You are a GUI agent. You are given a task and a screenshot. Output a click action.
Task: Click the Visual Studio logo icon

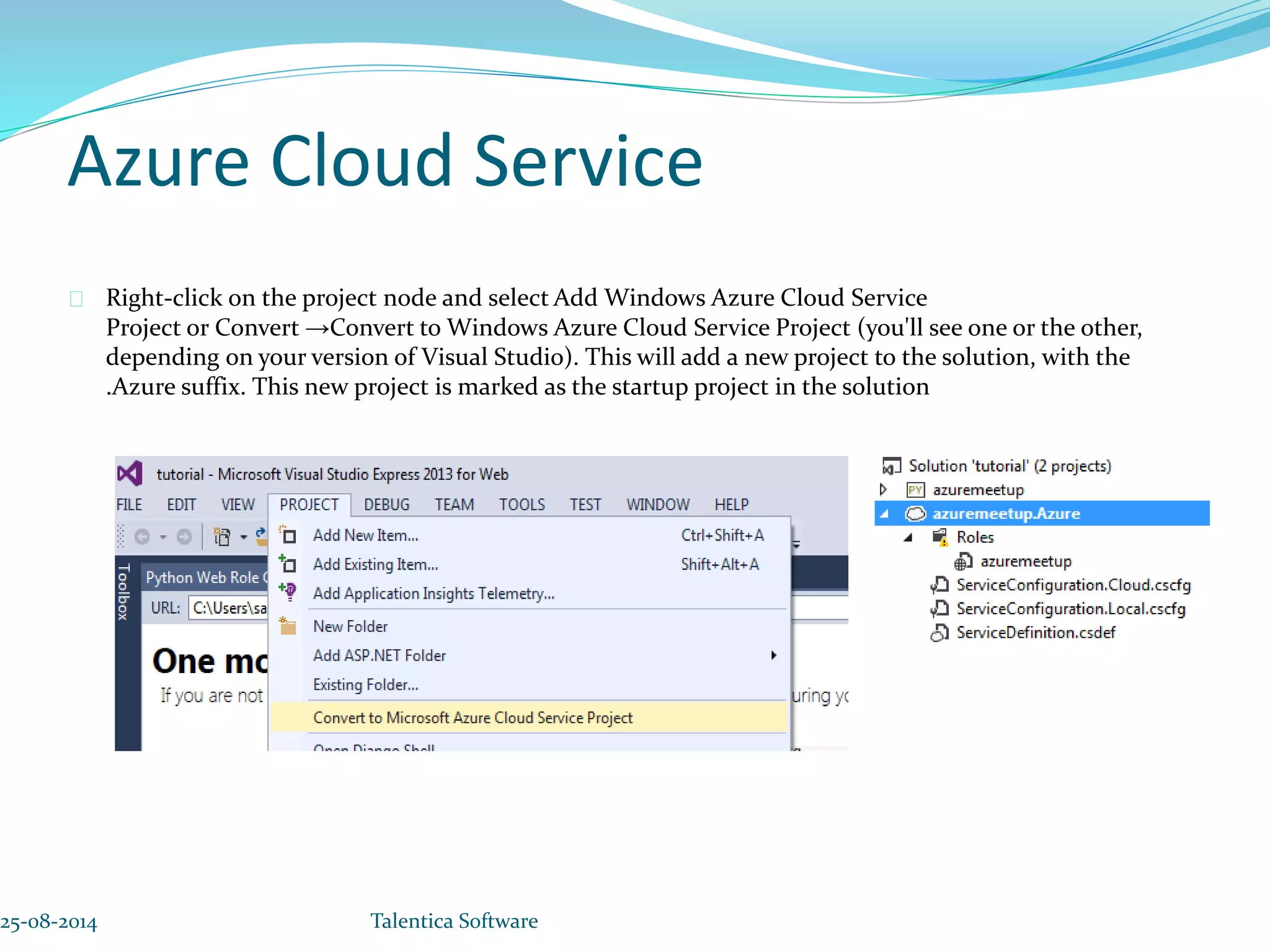pyautogui.click(x=130, y=474)
